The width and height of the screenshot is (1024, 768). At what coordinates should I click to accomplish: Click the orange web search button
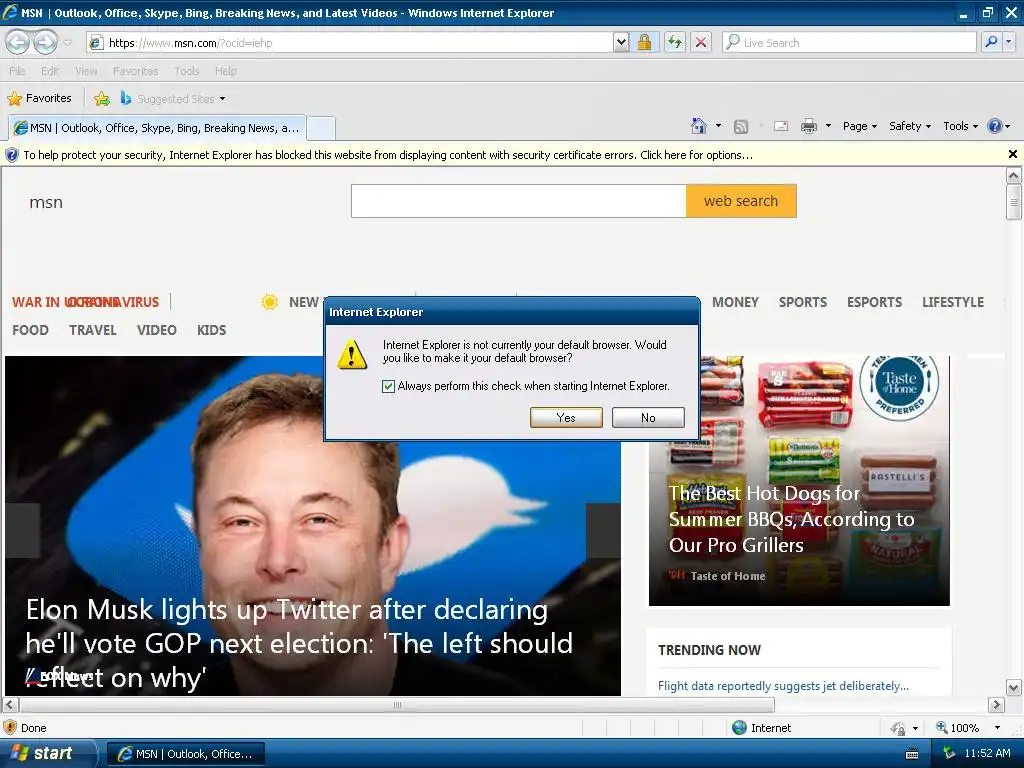tap(741, 201)
